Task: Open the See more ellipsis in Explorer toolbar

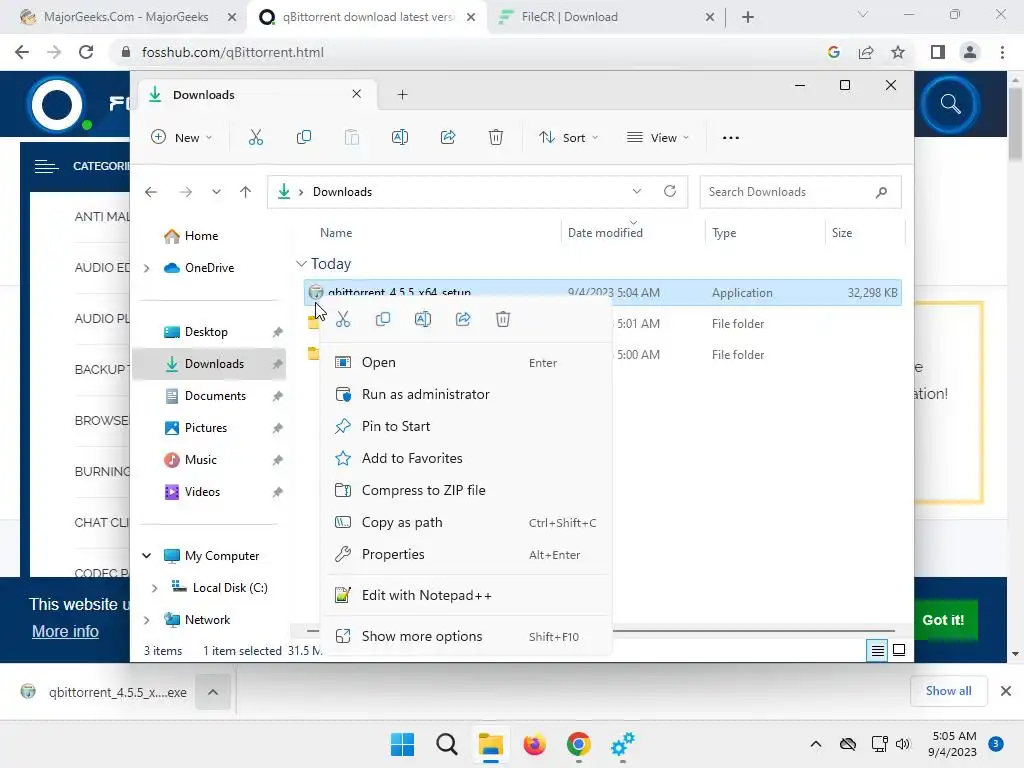Action: [x=731, y=138]
